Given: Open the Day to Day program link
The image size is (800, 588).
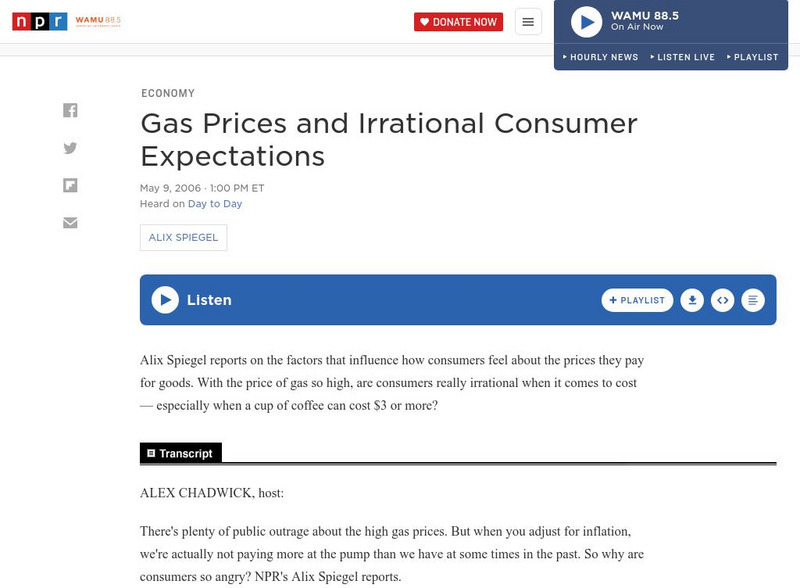Looking at the screenshot, I should click(x=215, y=204).
